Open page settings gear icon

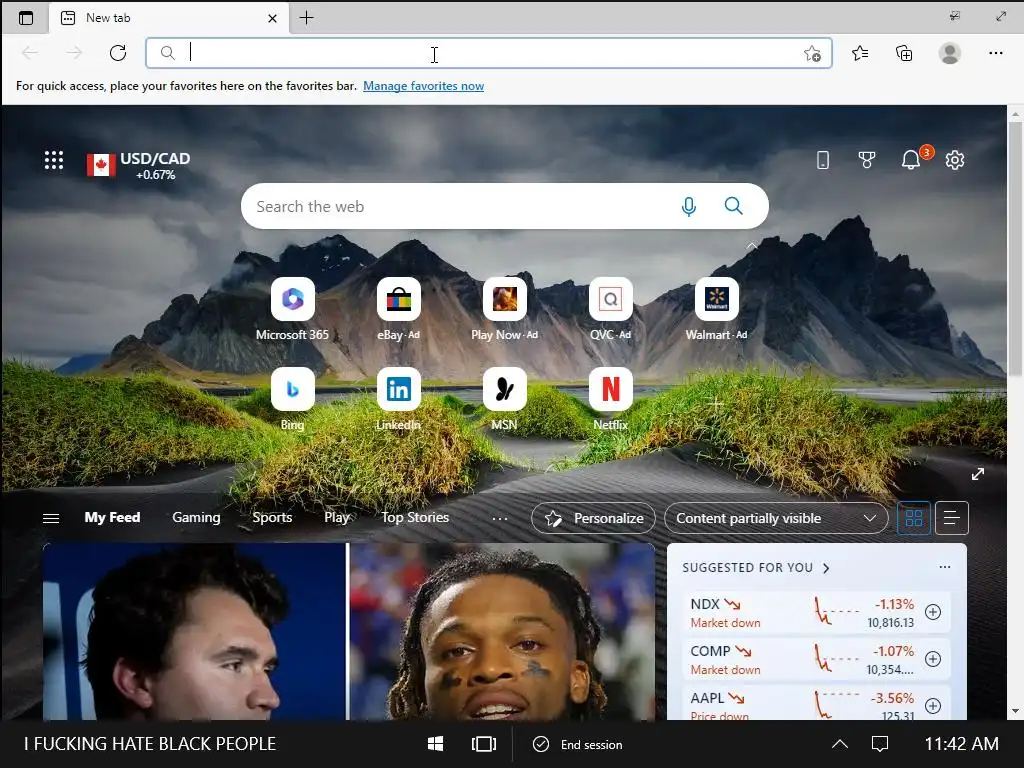click(x=955, y=160)
